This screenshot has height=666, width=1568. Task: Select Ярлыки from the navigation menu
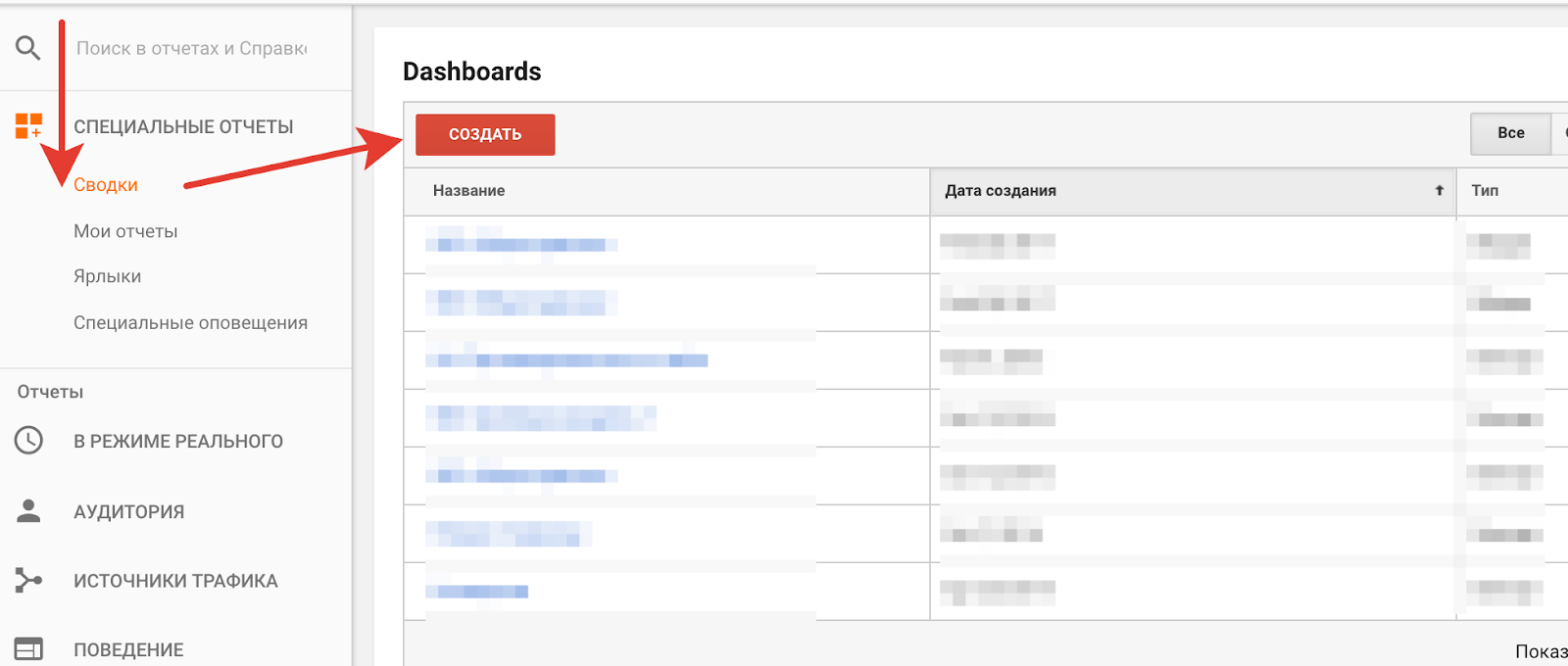[x=107, y=276]
